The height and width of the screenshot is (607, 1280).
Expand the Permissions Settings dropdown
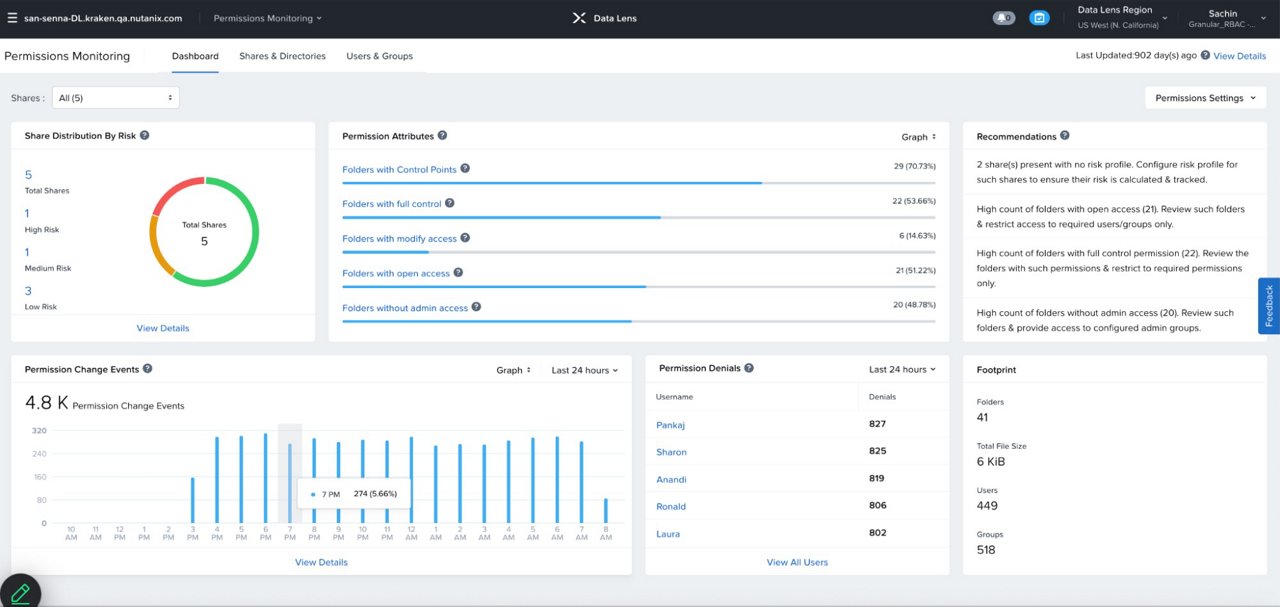1204,98
